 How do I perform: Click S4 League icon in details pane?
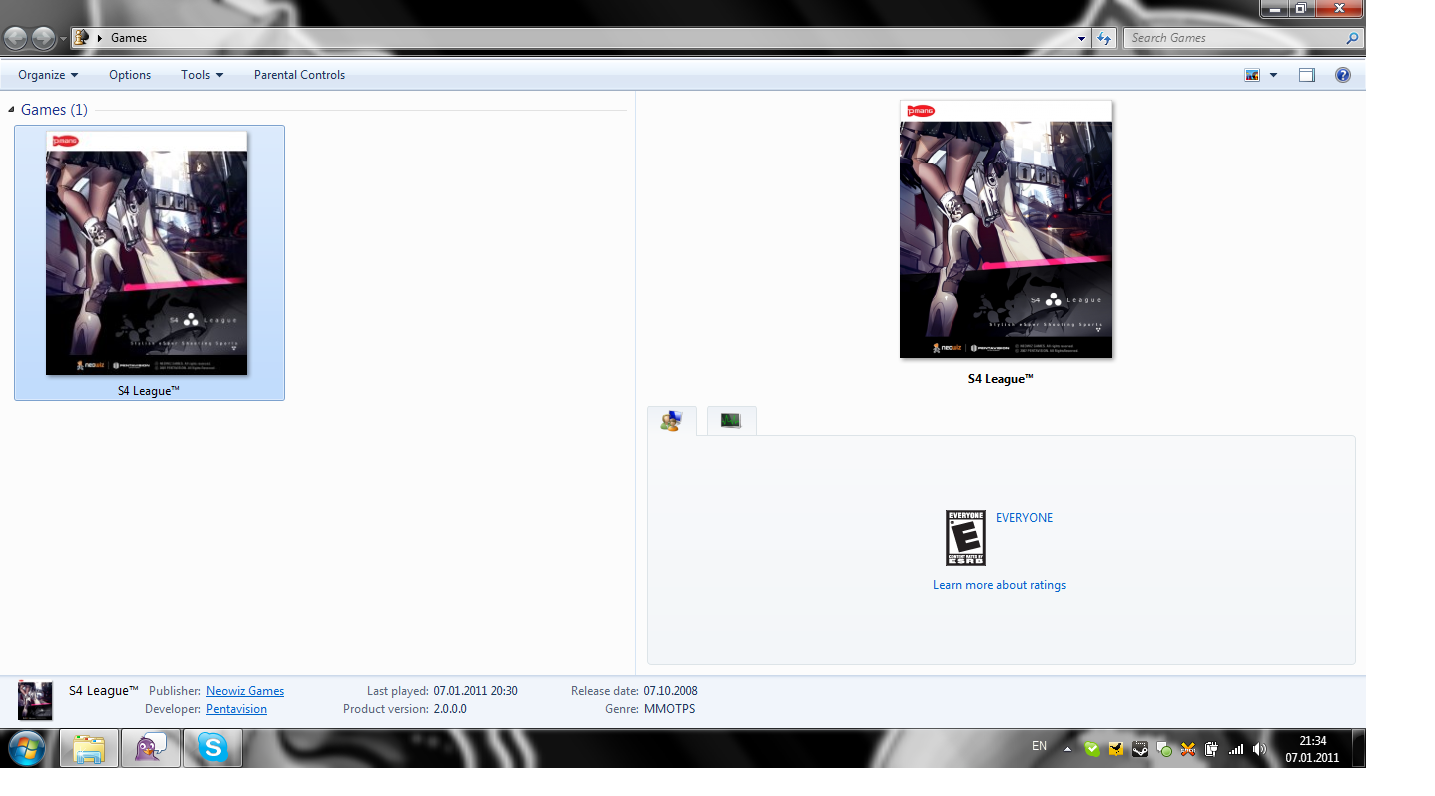35,700
